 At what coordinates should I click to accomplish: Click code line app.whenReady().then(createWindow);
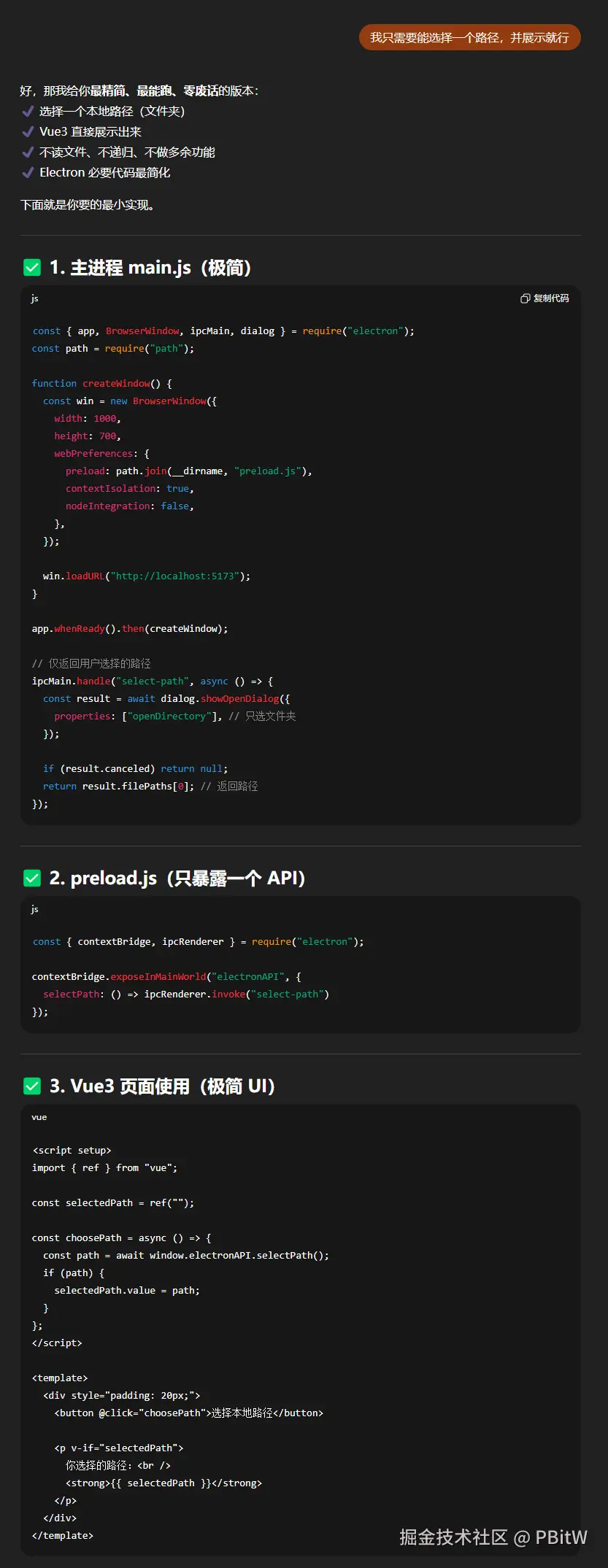(x=130, y=629)
